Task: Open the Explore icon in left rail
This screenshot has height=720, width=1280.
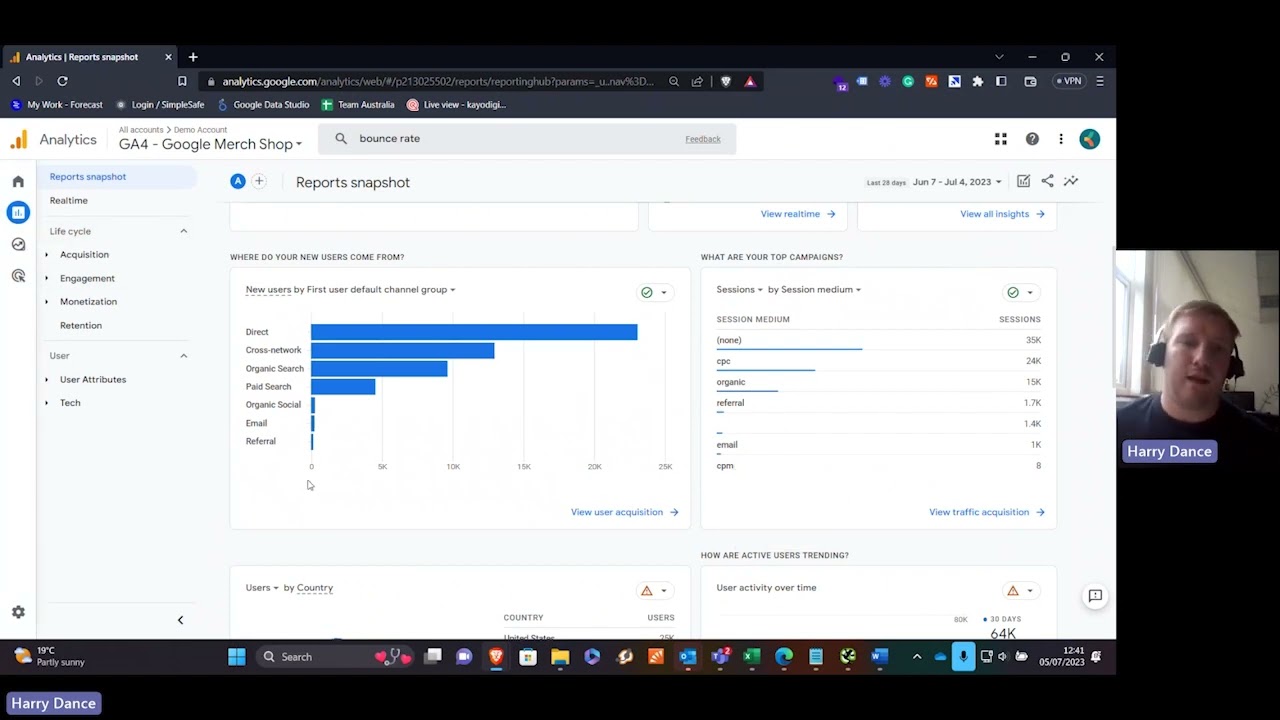Action: (x=18, y=244)
